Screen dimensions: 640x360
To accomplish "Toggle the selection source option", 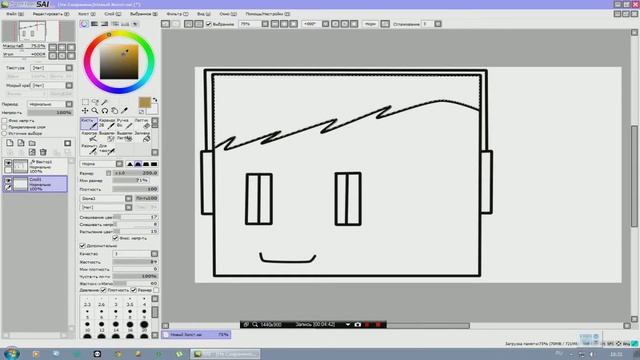I will [4, 133].
